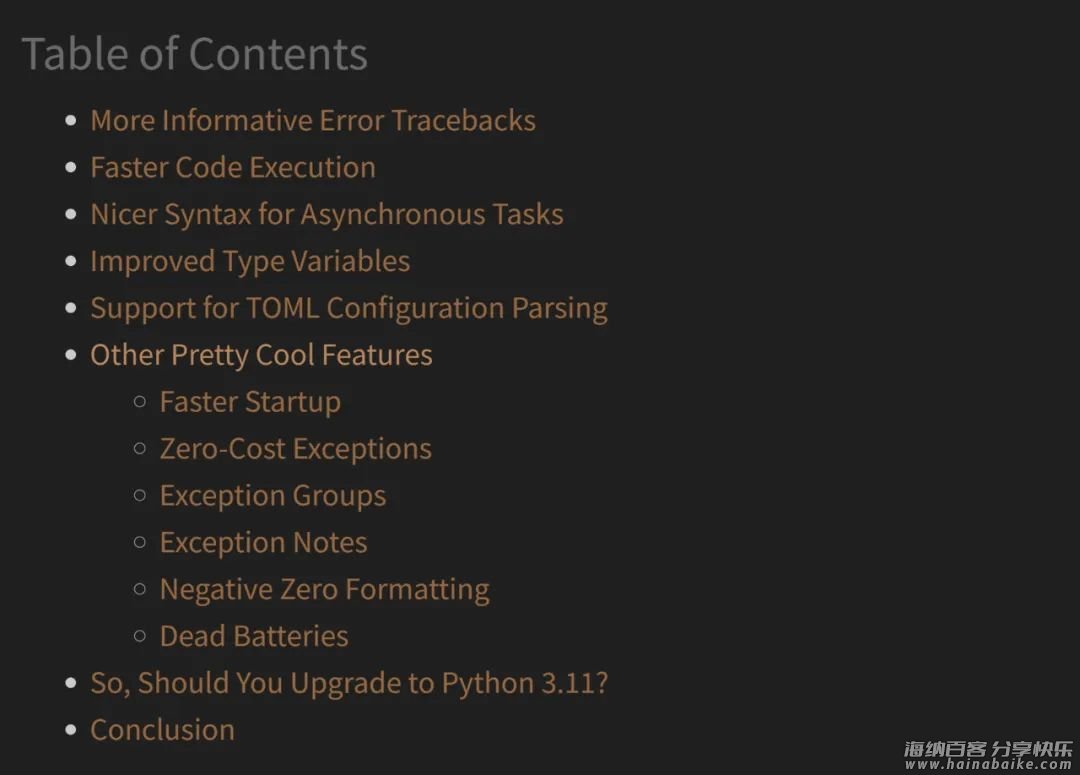1080x775 pixels.
Task: Open the Exception Notes link
Action: coord(263,543)
